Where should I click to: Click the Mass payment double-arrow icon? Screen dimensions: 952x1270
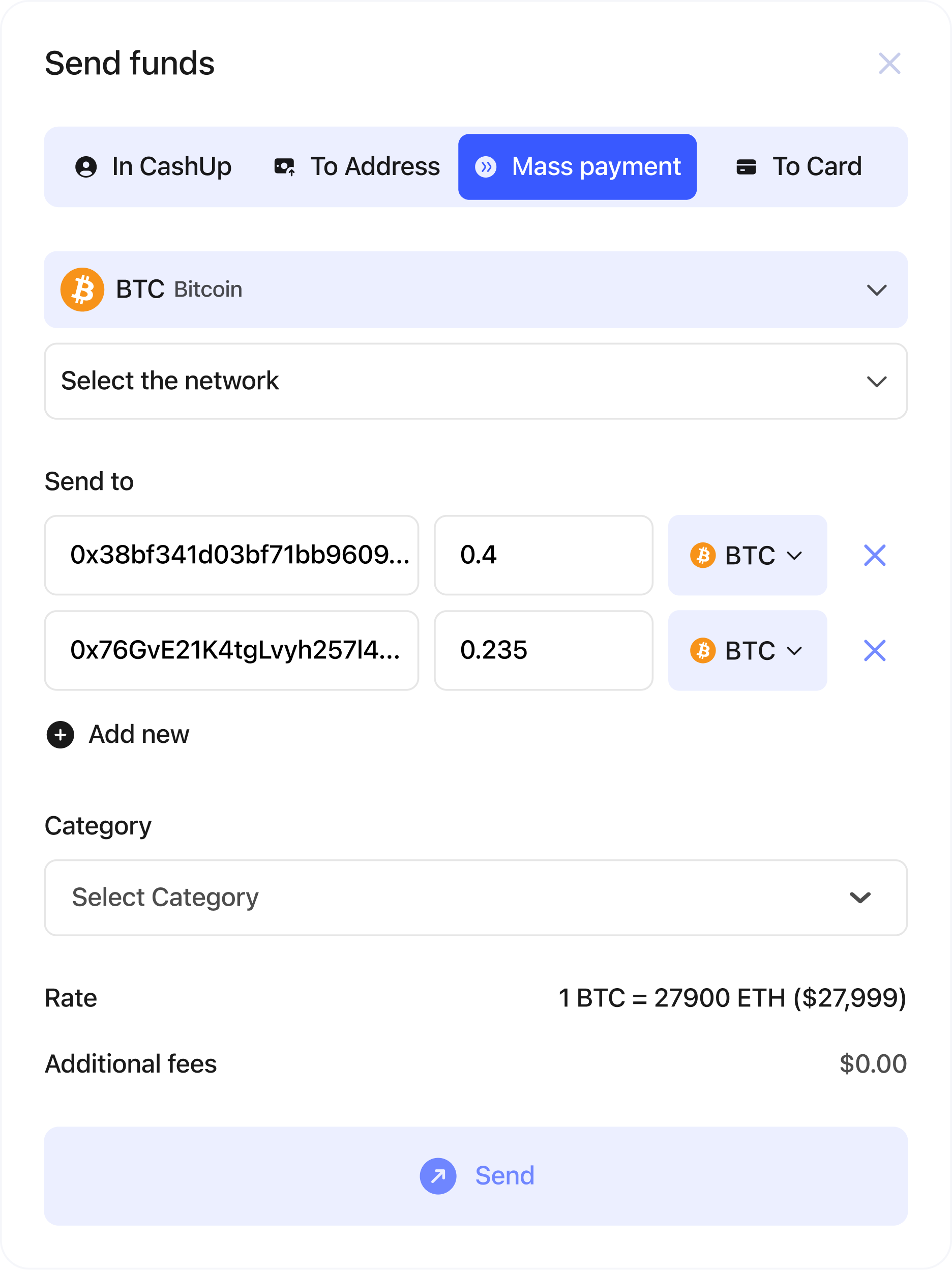(487, 166)
